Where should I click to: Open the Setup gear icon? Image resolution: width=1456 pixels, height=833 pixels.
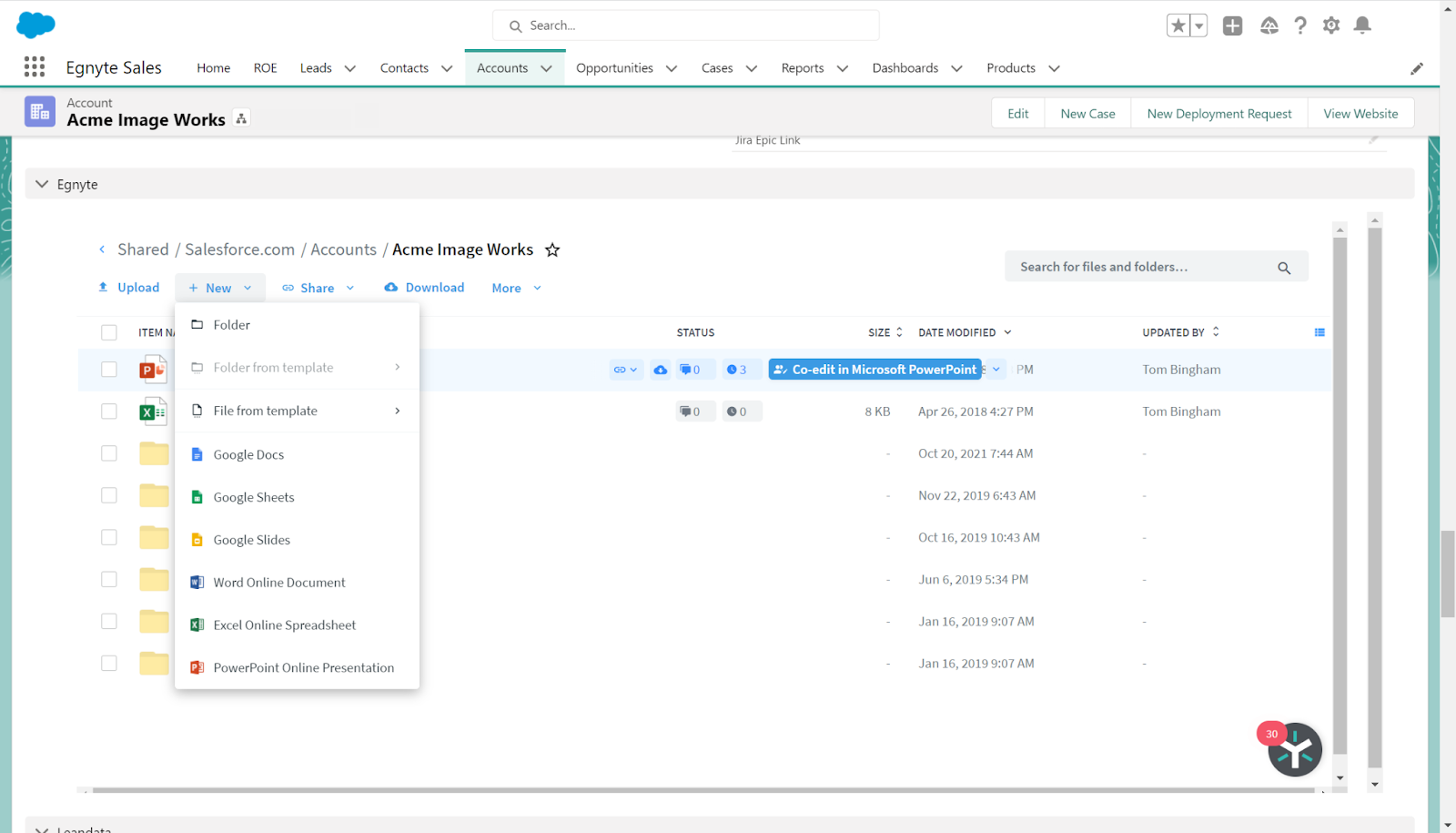tap(1331, 25)
